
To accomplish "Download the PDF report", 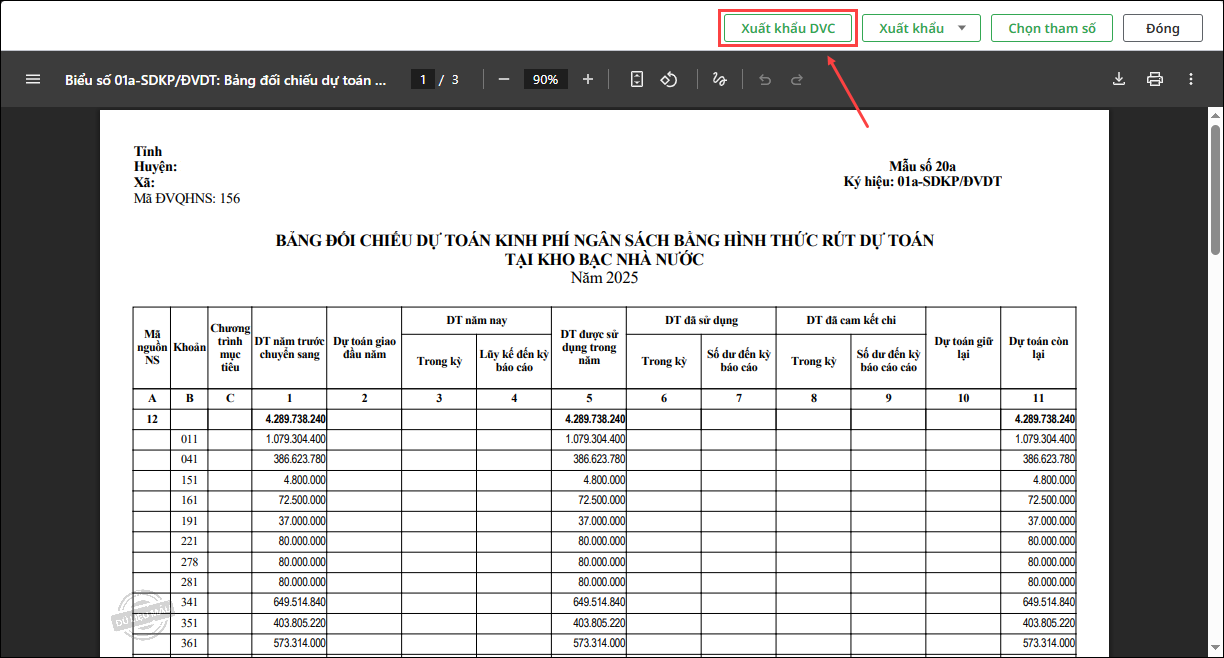I will (x=1119, y=79).
